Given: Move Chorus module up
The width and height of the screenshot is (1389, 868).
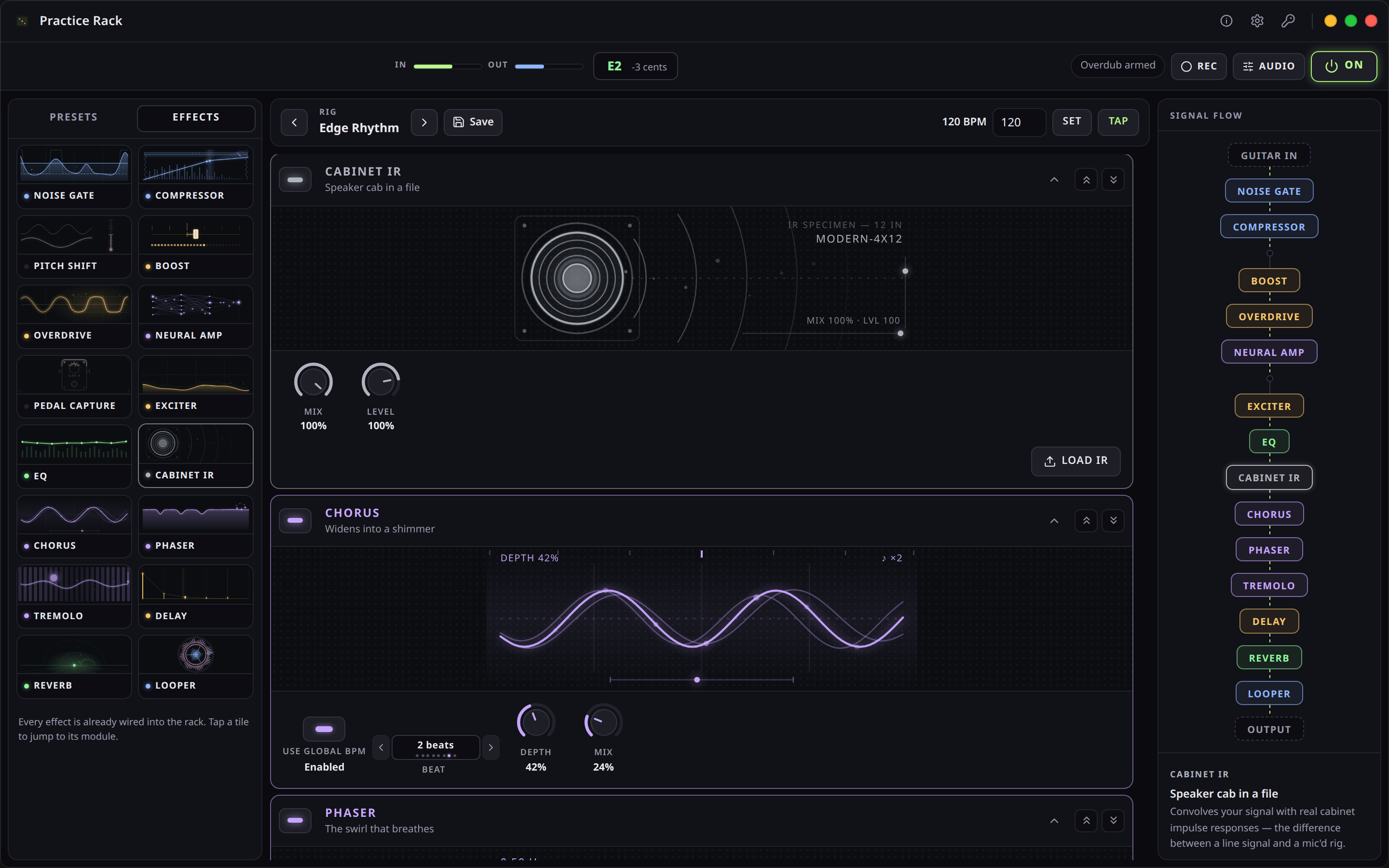Looking at the screenshot, I should pos(1086,521).
